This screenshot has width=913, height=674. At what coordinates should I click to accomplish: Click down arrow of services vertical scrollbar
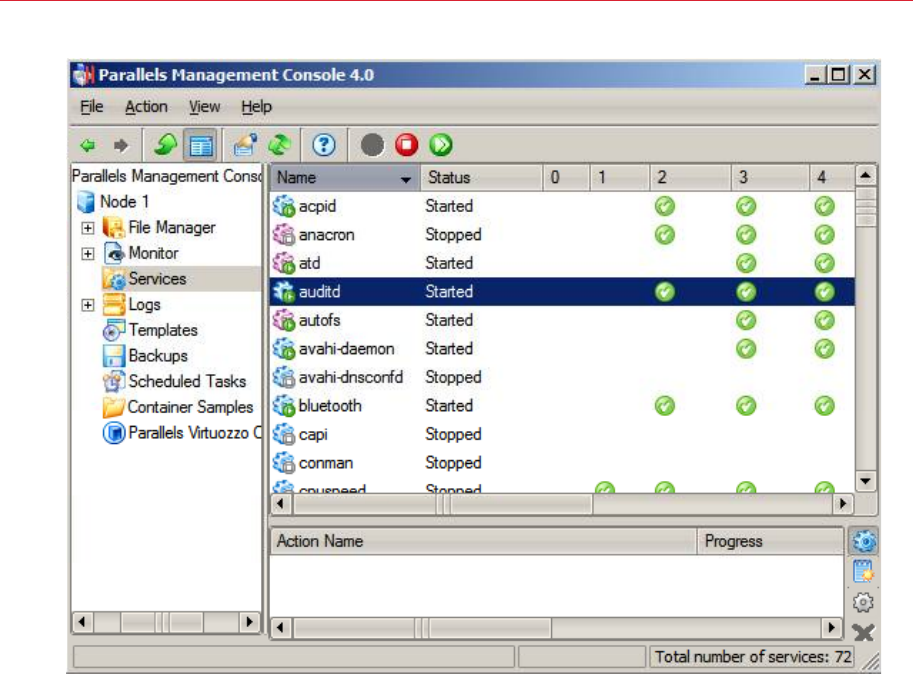point(866,481)
